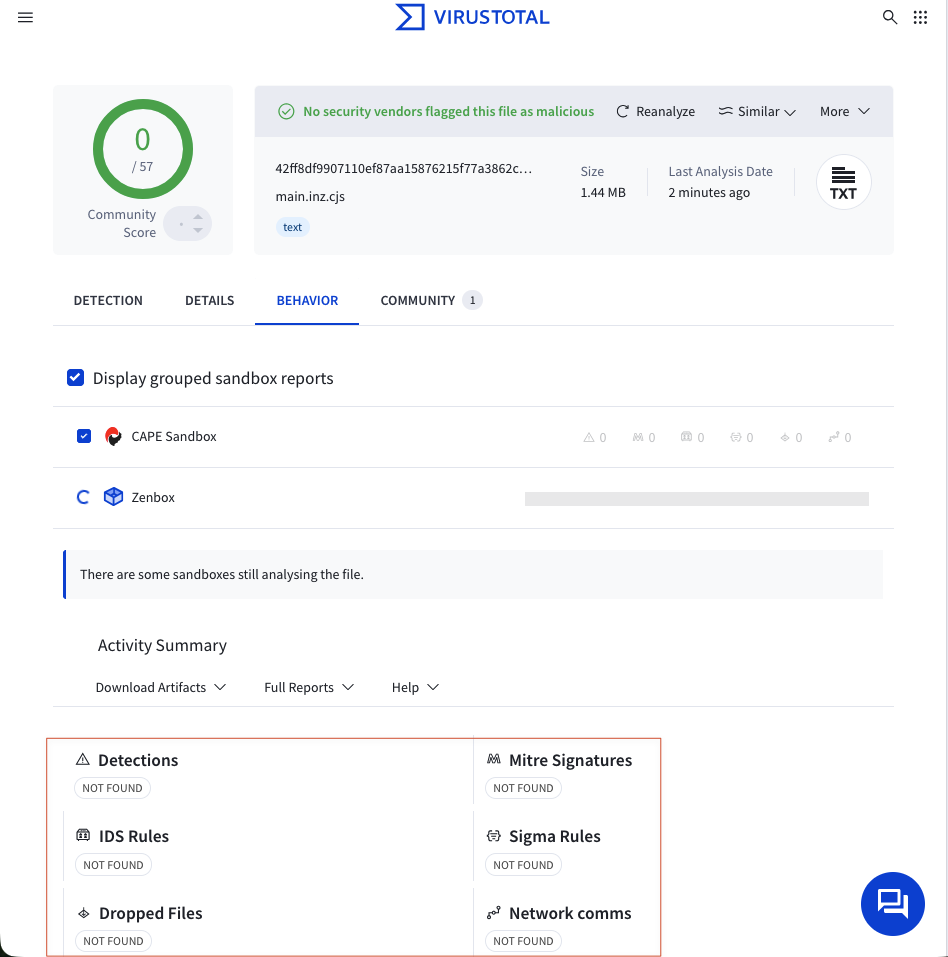Click the 1.44 MB size value

603,192
